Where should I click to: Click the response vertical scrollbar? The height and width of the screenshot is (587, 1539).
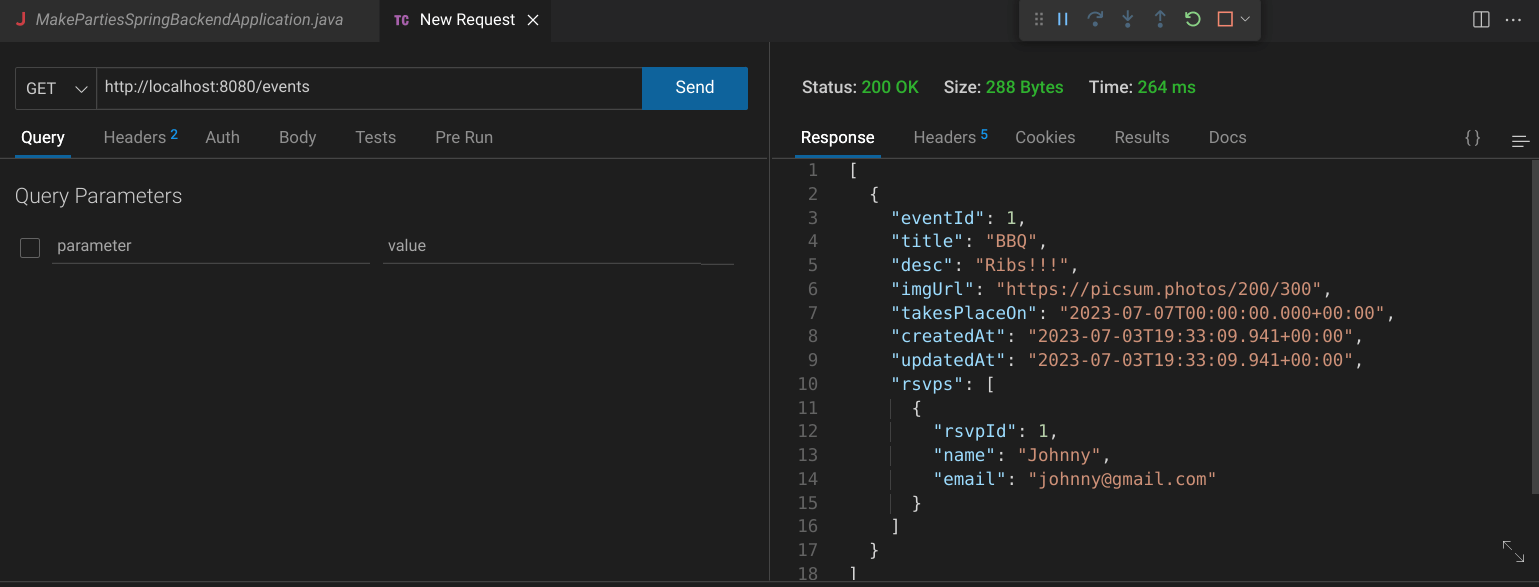click(x=1534, y=328)
